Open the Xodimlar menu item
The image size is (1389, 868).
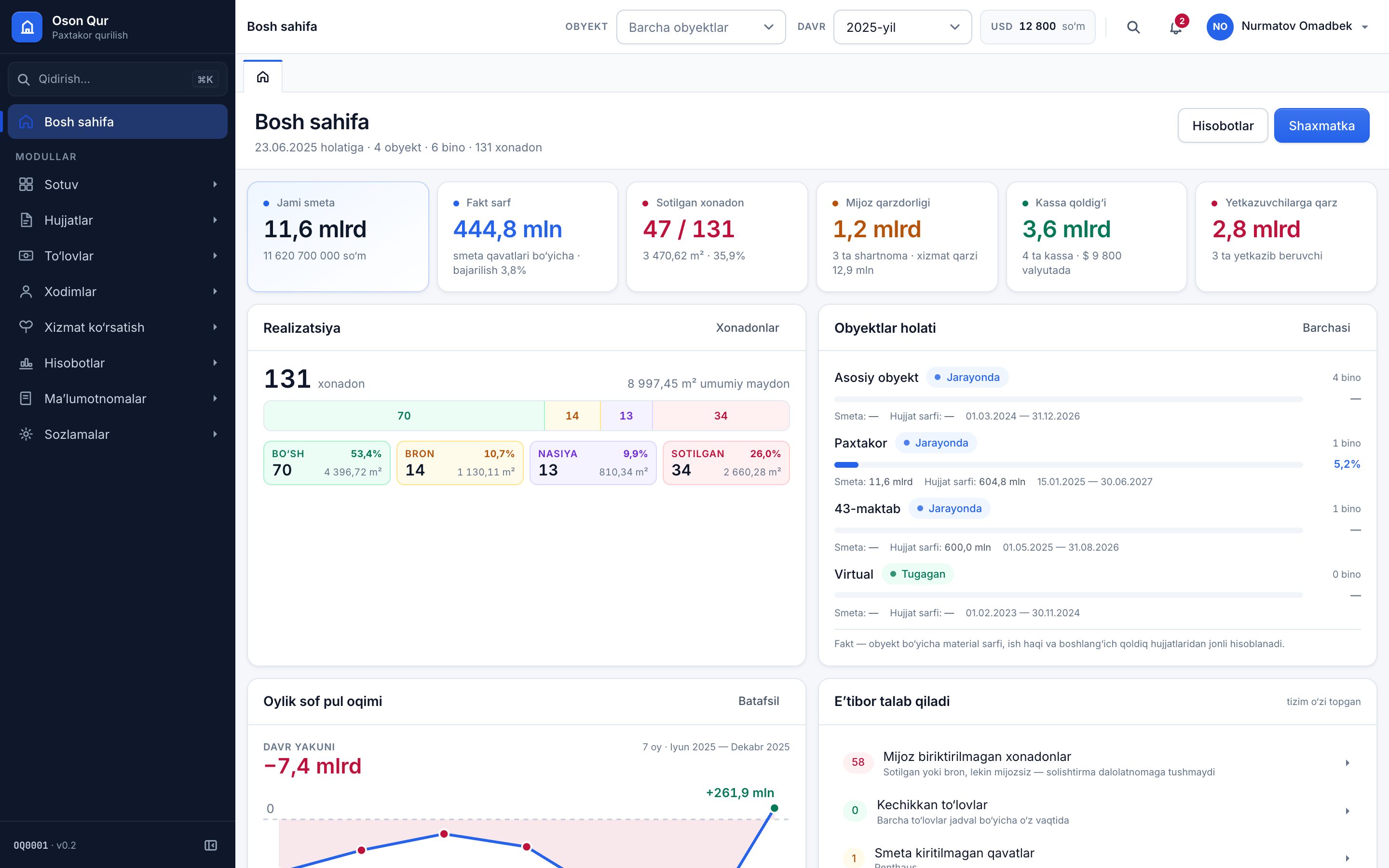pyautogui.click(x=118, y=291)
